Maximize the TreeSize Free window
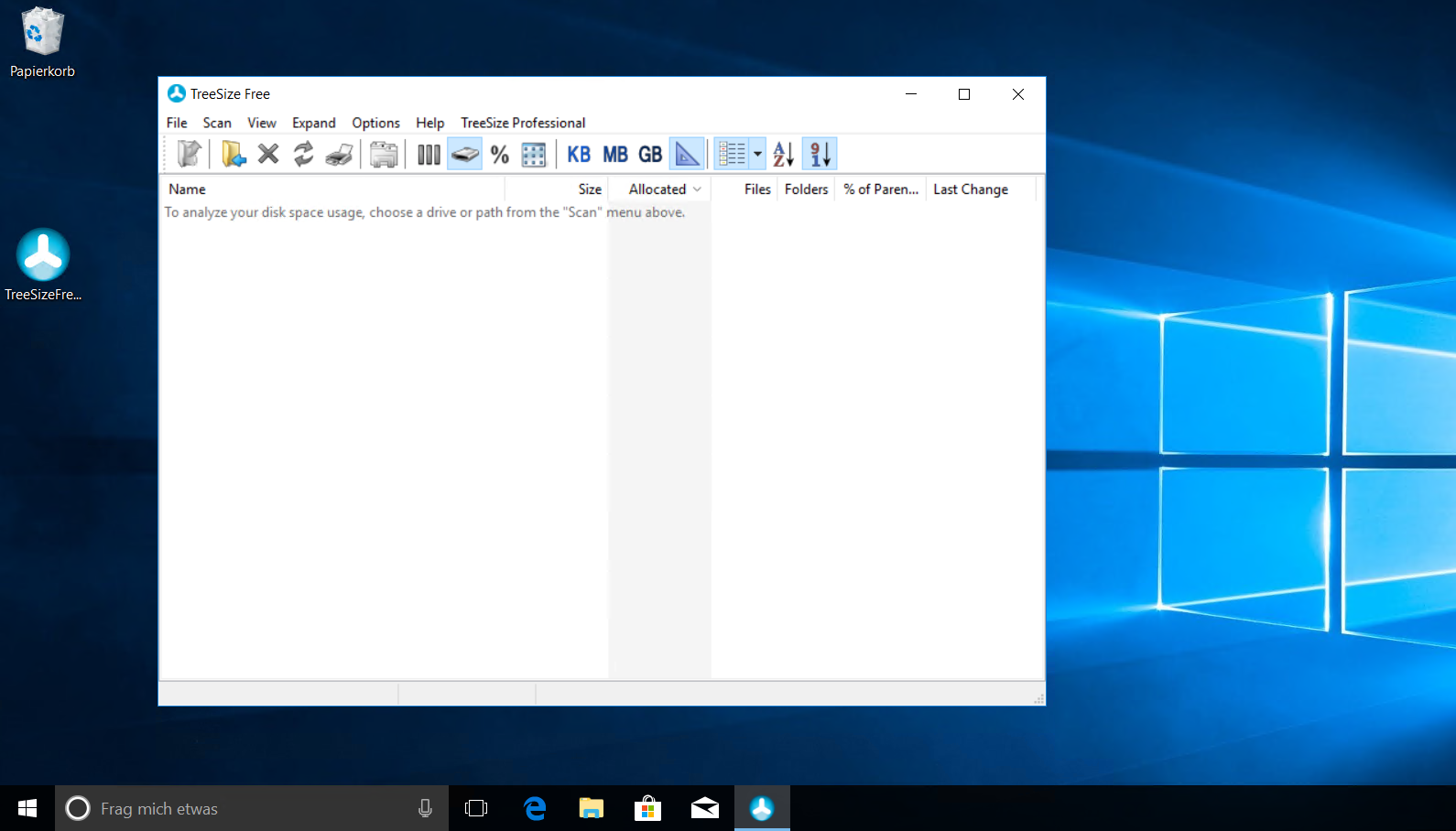 [x=964, y=93]
